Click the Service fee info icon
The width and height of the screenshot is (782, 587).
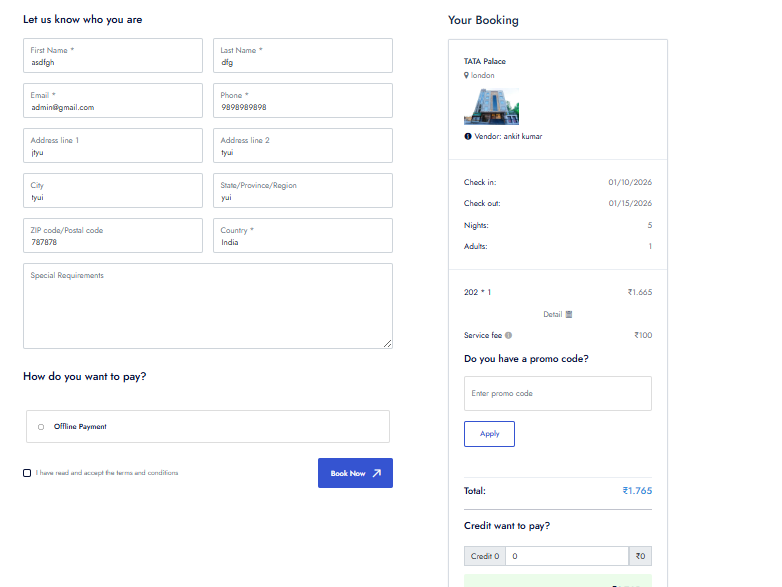pos(509,336)
